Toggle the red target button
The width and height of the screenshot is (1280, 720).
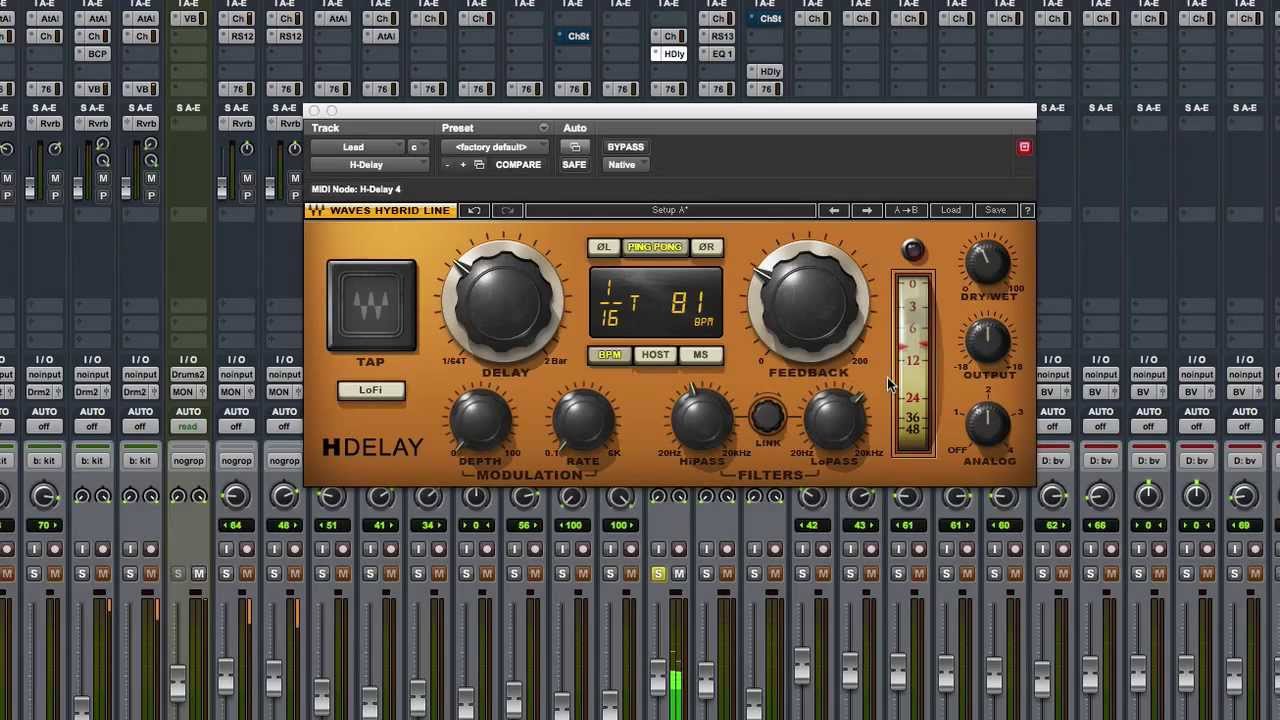1024,147
